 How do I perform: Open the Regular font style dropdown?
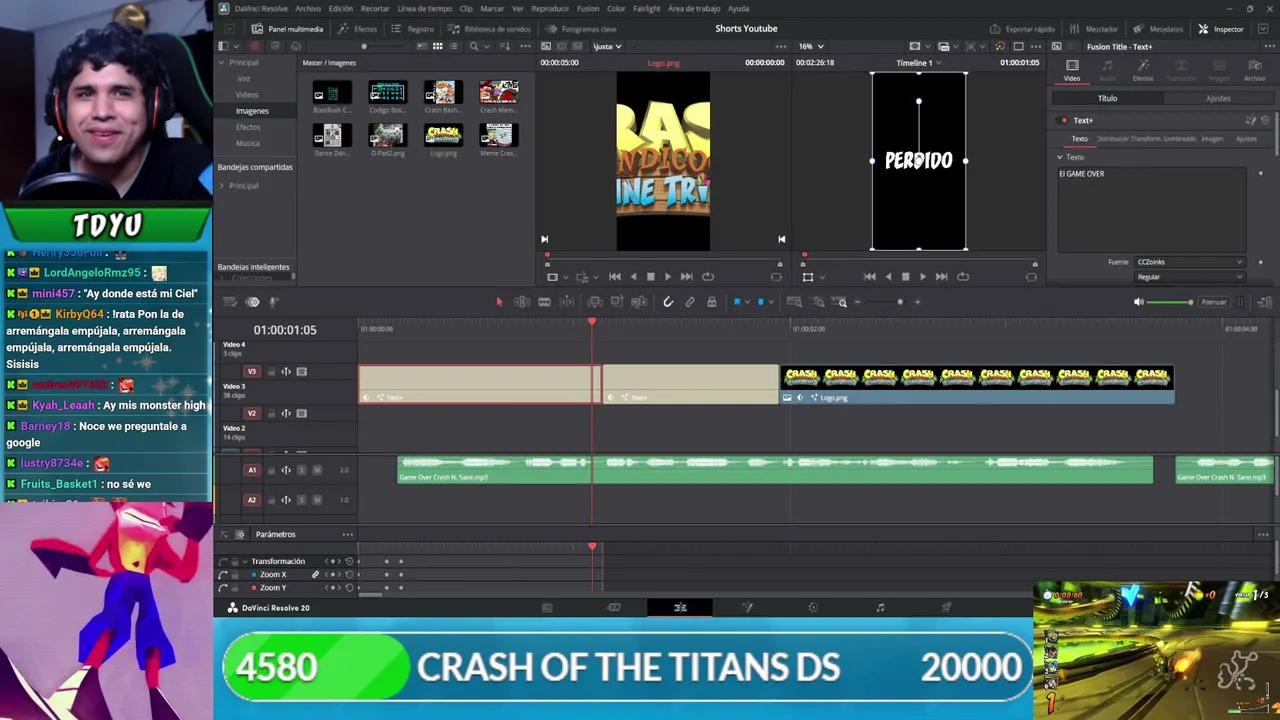pyautogui.click(x=1190, y=277)
